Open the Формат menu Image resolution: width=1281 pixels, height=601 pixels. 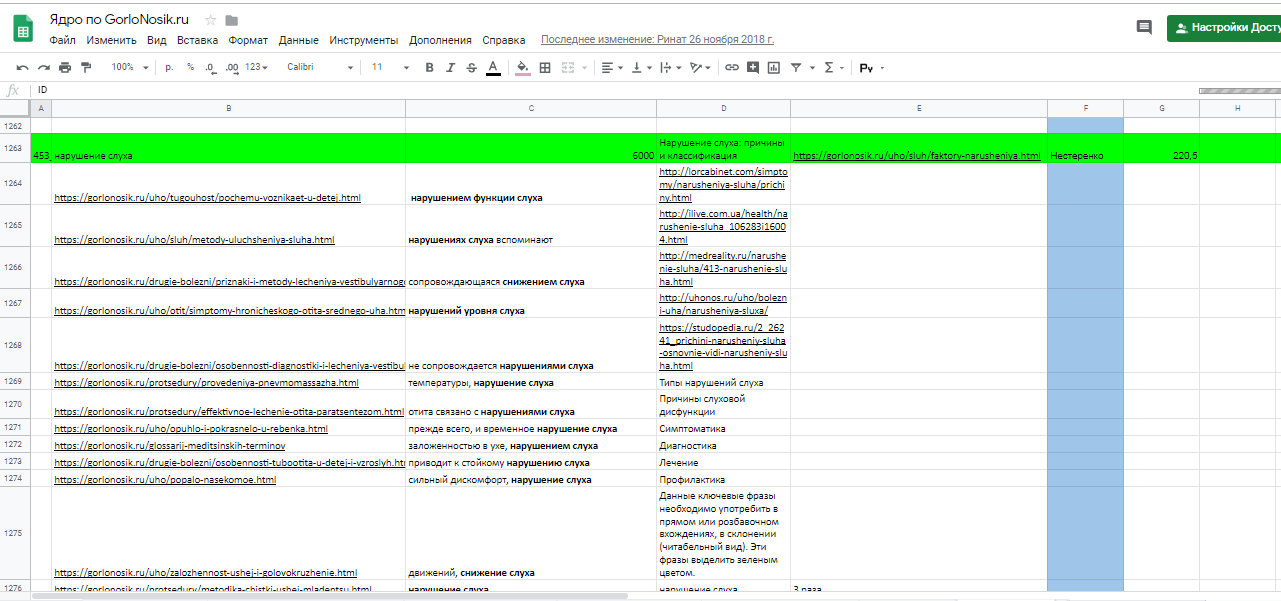tap(247, 40)
